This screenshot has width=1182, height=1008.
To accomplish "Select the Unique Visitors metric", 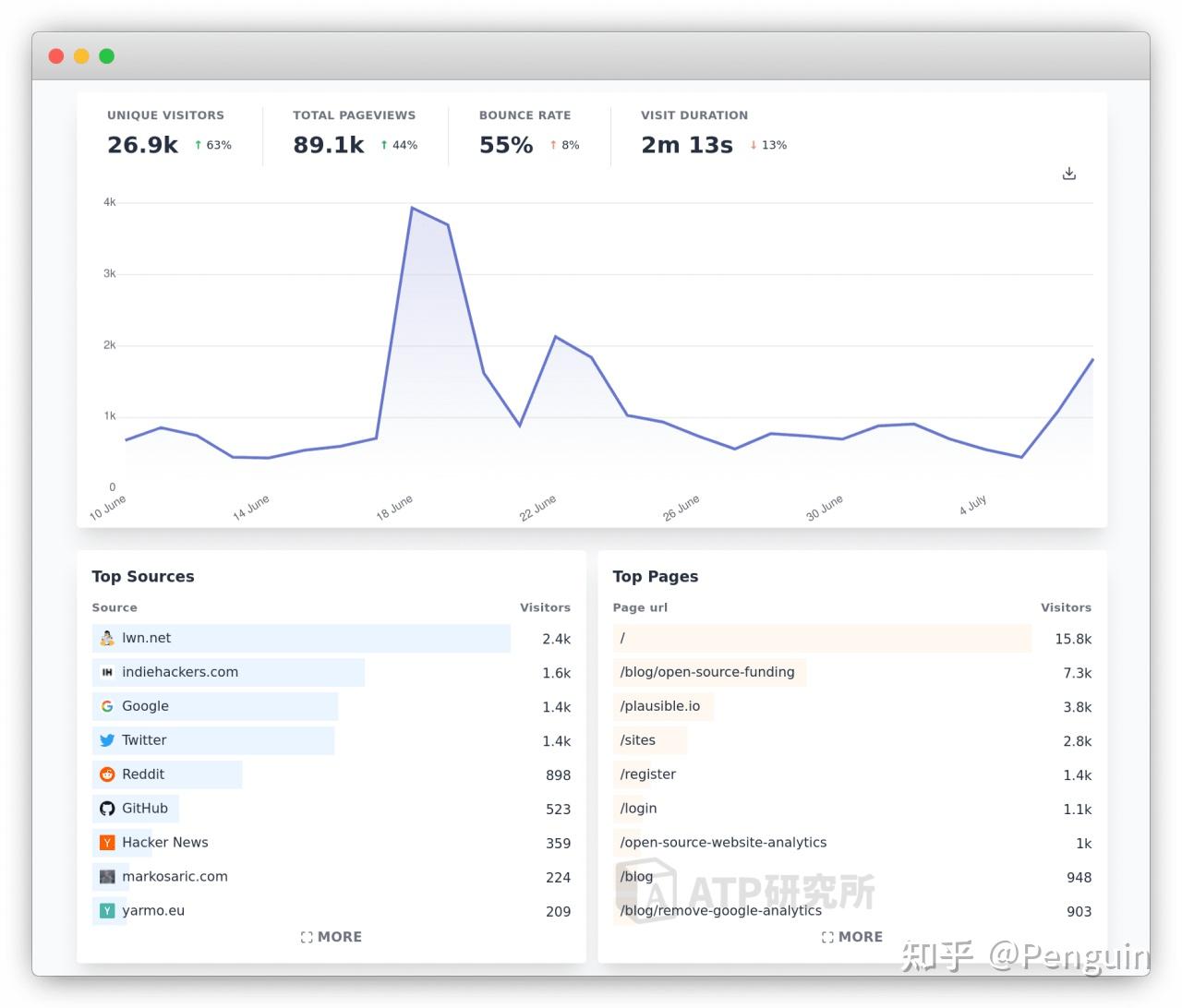I will click(x=170, y=134).
